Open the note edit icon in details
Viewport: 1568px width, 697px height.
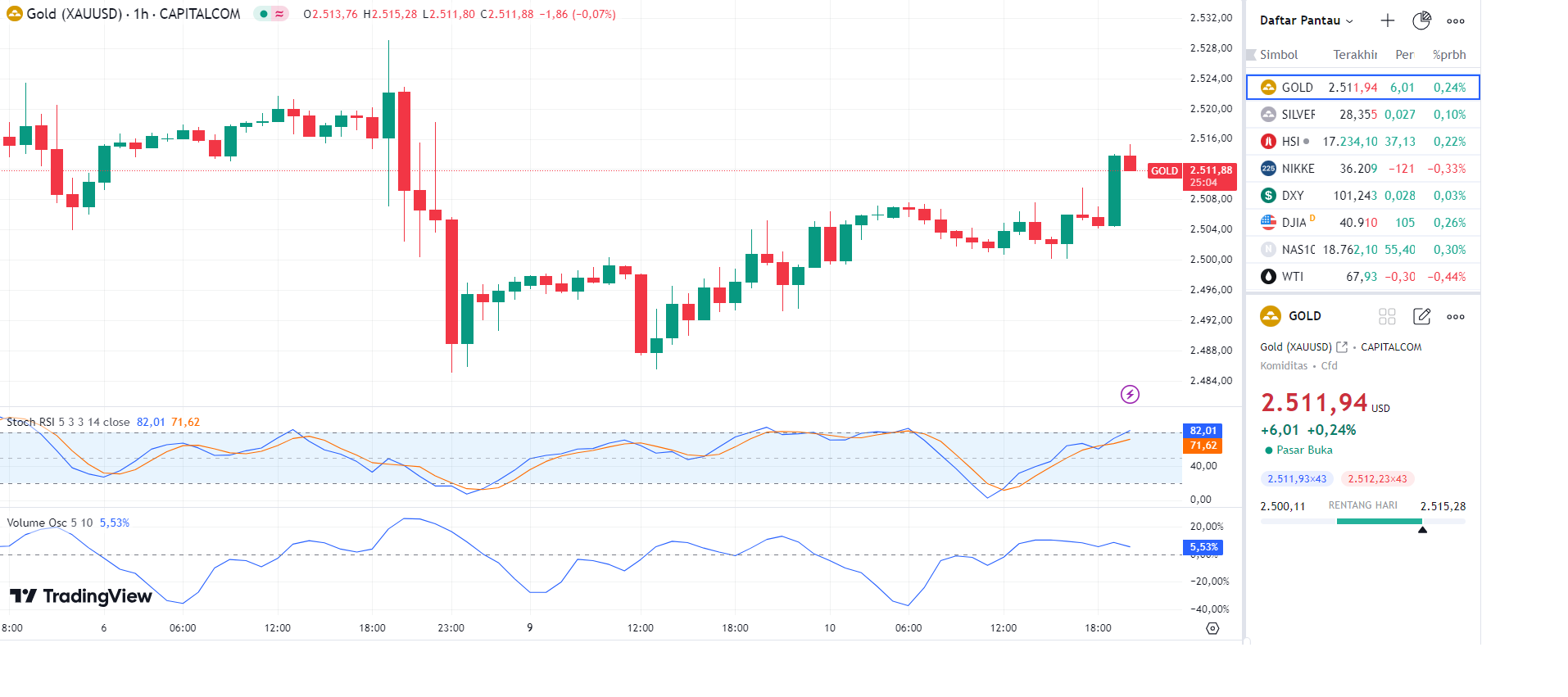point(1421,317)
